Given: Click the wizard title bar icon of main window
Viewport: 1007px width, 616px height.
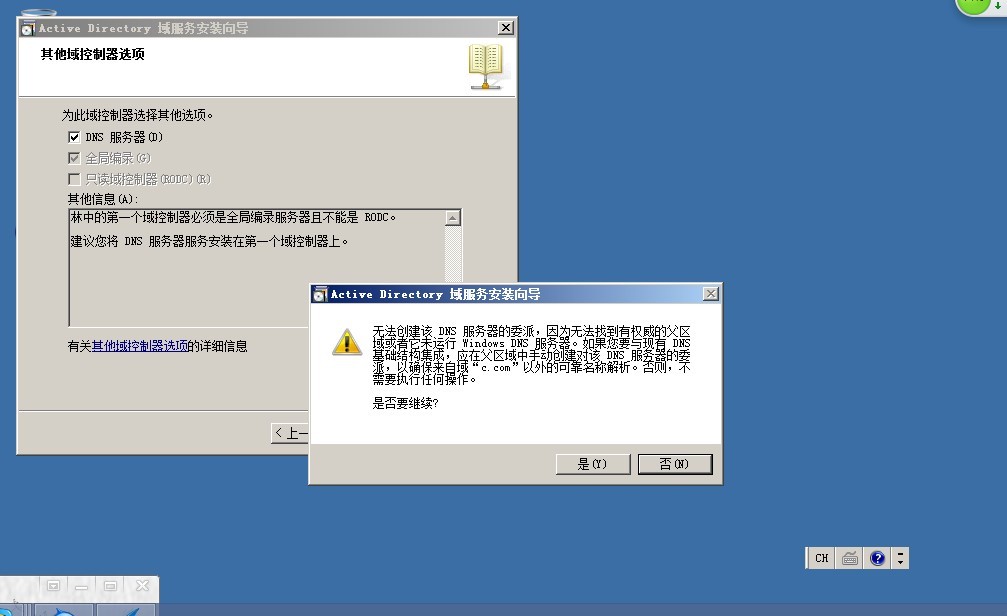Looking at the screenshot, I should (x=28, y=28).
